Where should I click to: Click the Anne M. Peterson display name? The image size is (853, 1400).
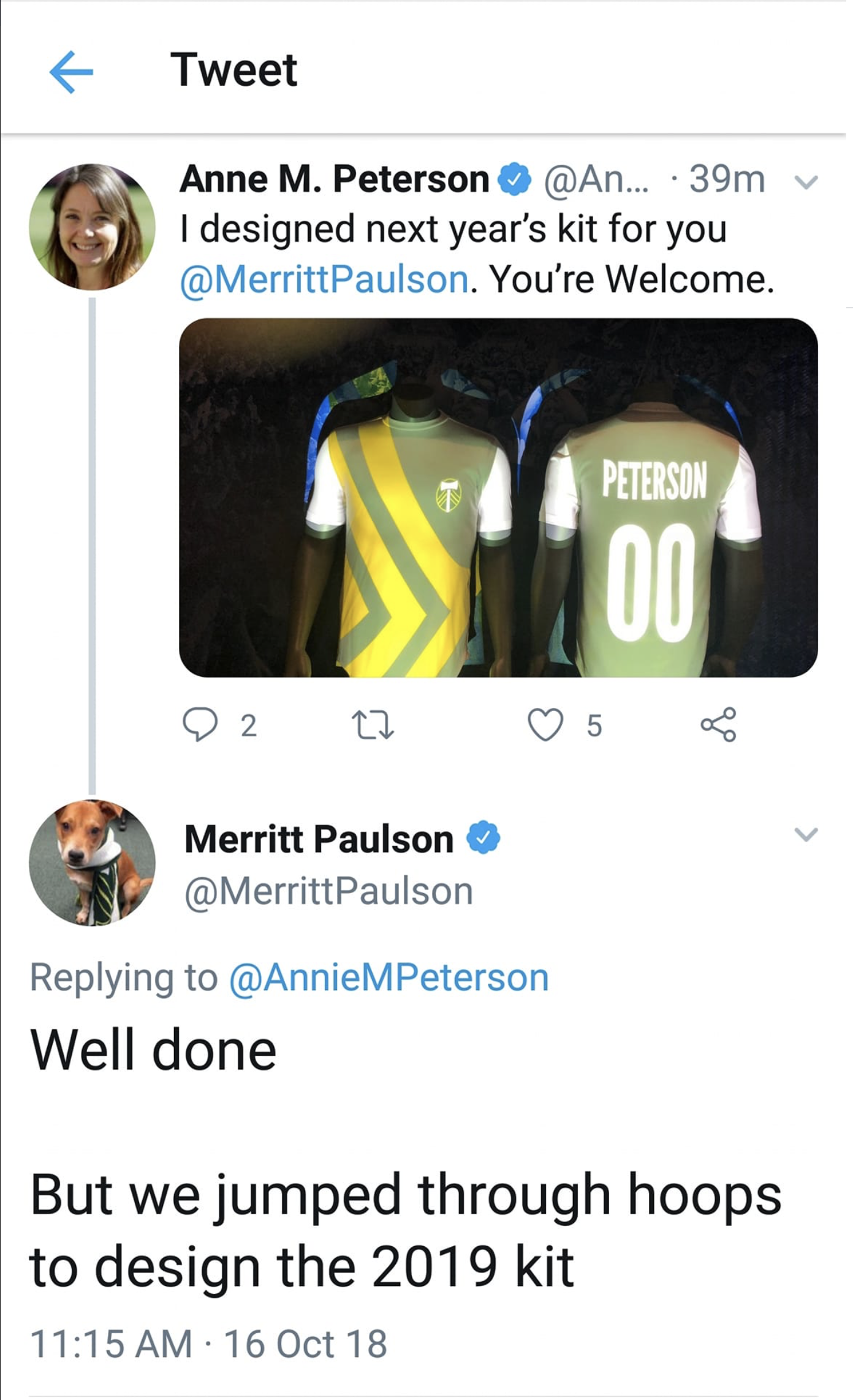pyautogui.click(x=335, y=179)
